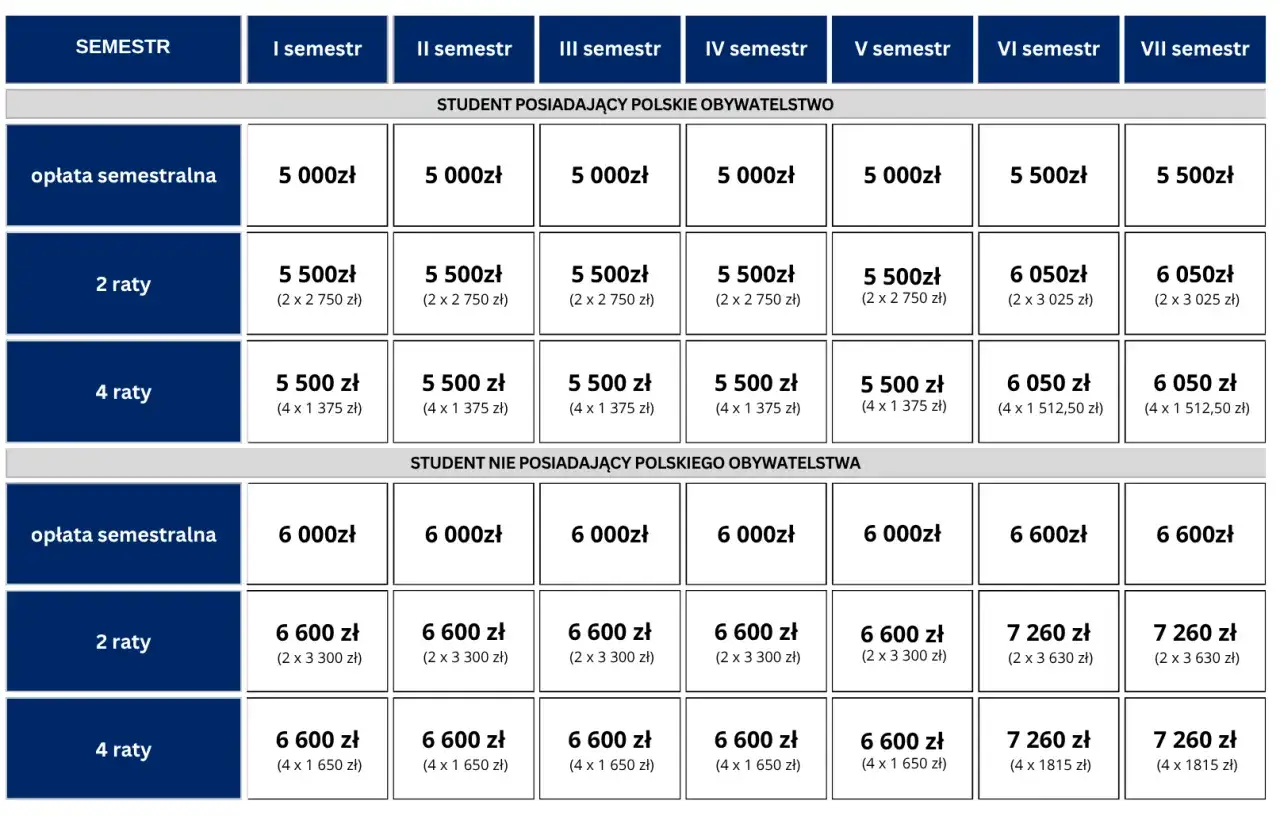Viewport: 1280px width, 816px height.
Task: Select the lower opłata semestralna row label
Action: point(123,534)
